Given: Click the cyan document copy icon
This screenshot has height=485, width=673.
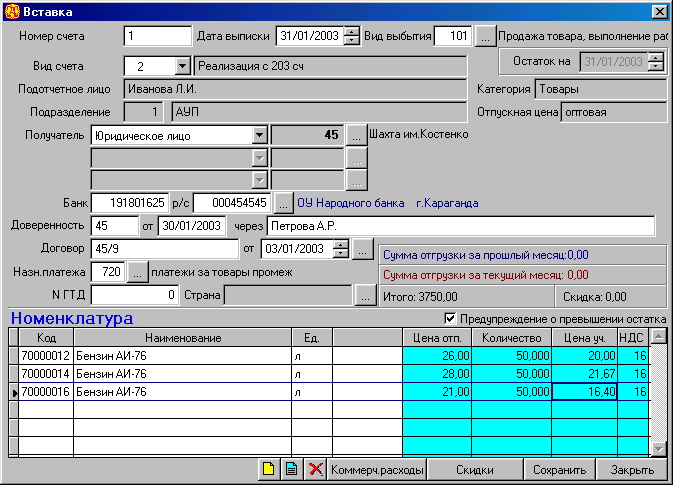Looking at the screenshot, I should (x=290, y=470).
